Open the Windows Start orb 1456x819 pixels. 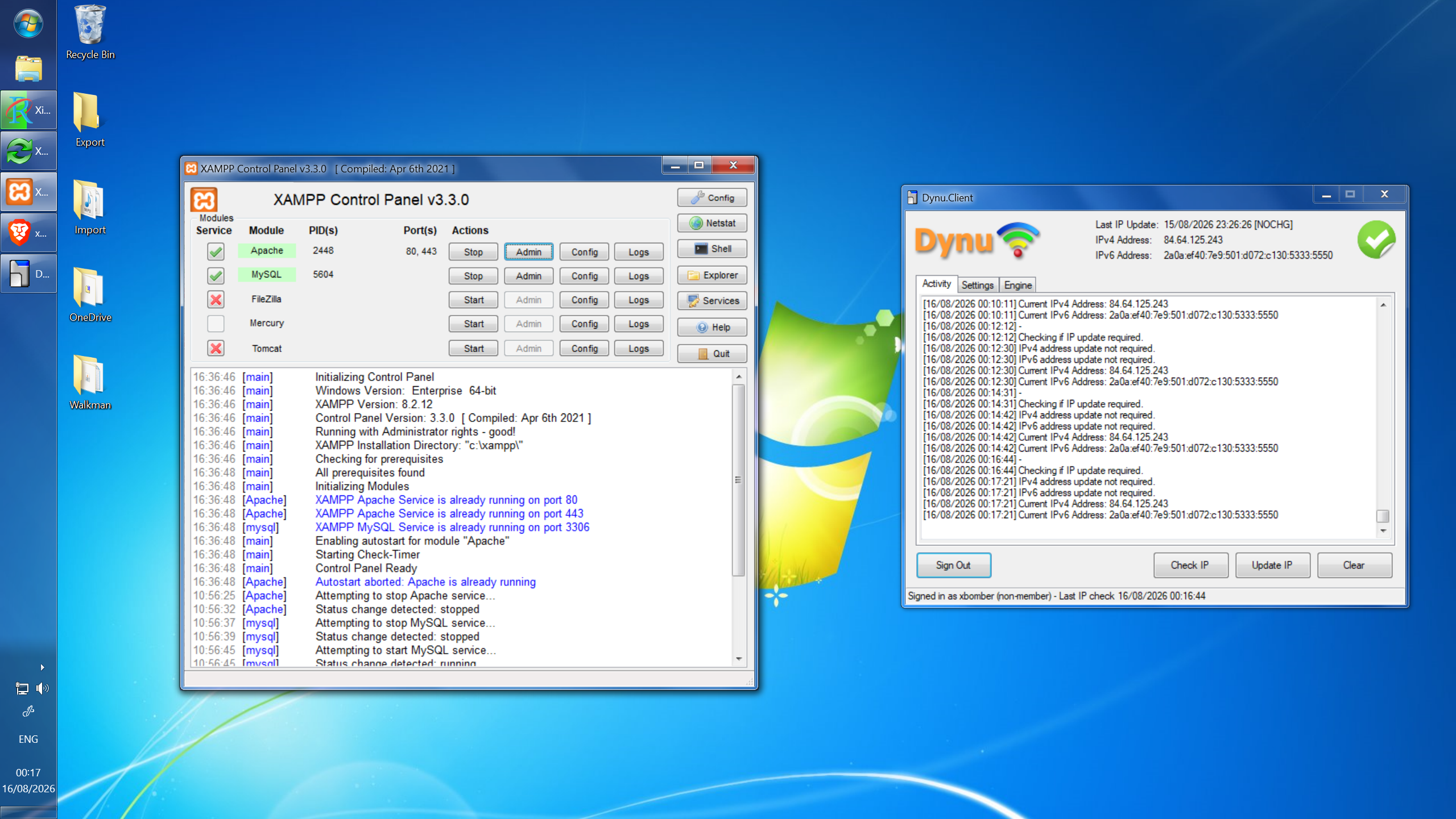coord(28,24)
